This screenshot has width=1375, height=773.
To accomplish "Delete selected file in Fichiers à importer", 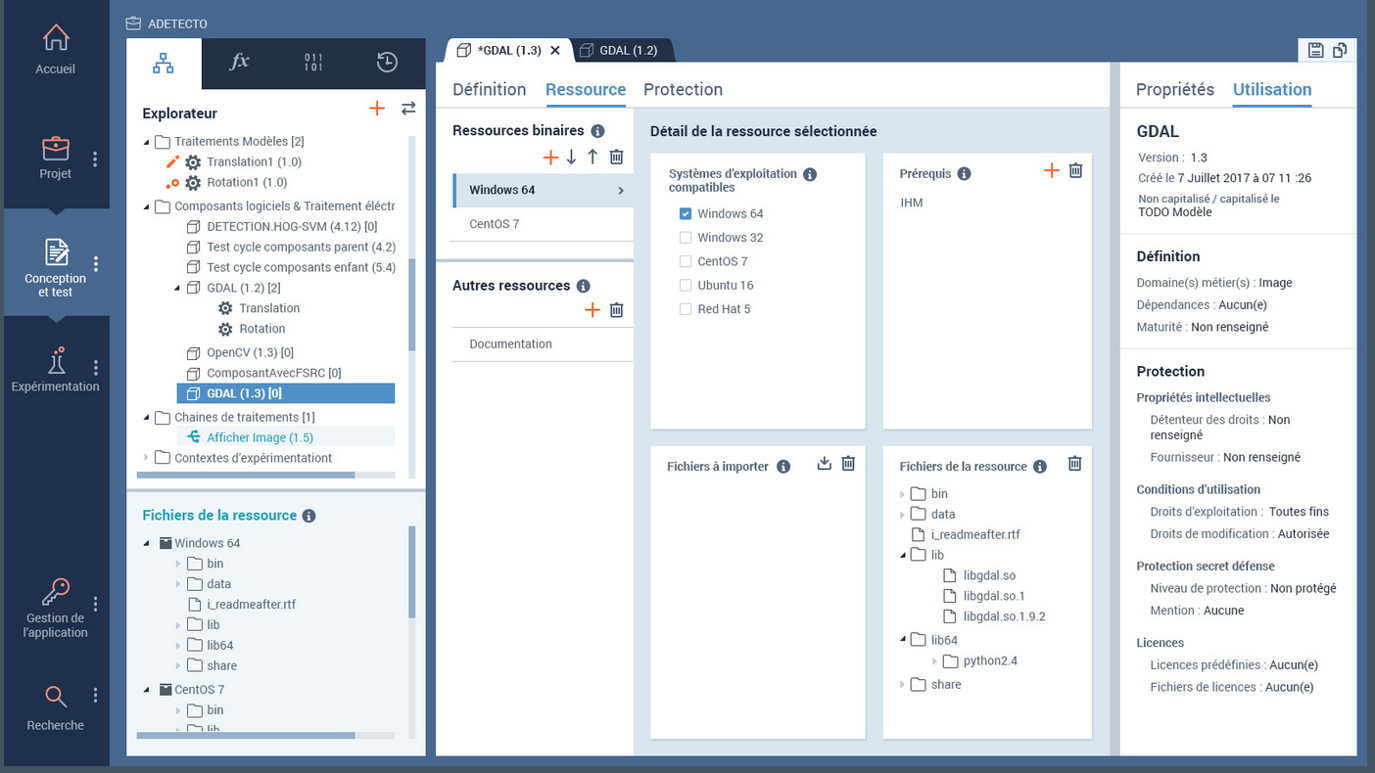I will click(848, 464).
